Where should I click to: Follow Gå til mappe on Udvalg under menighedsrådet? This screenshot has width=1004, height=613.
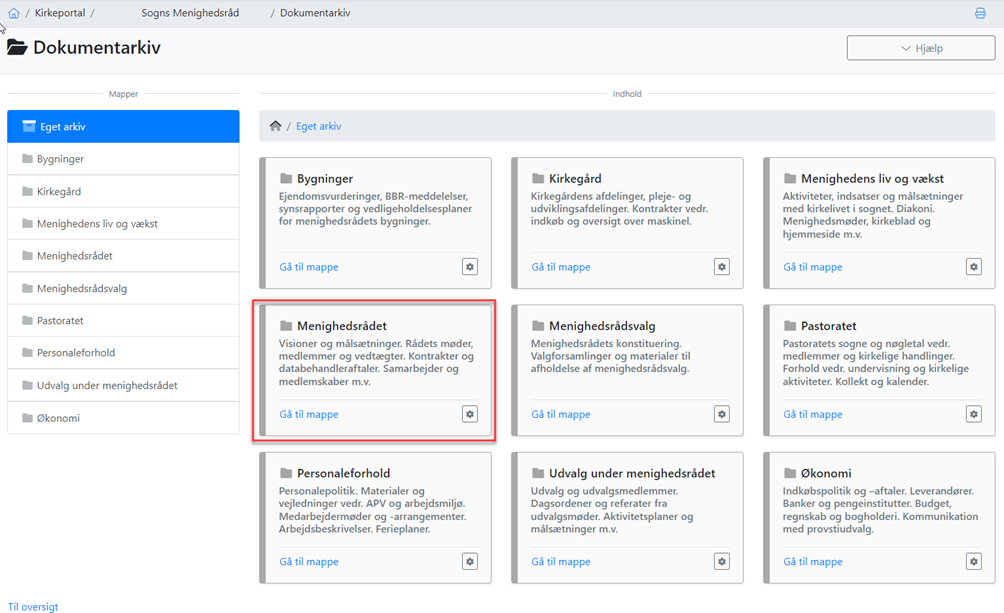pyautogui.click(x=561, y=561)
